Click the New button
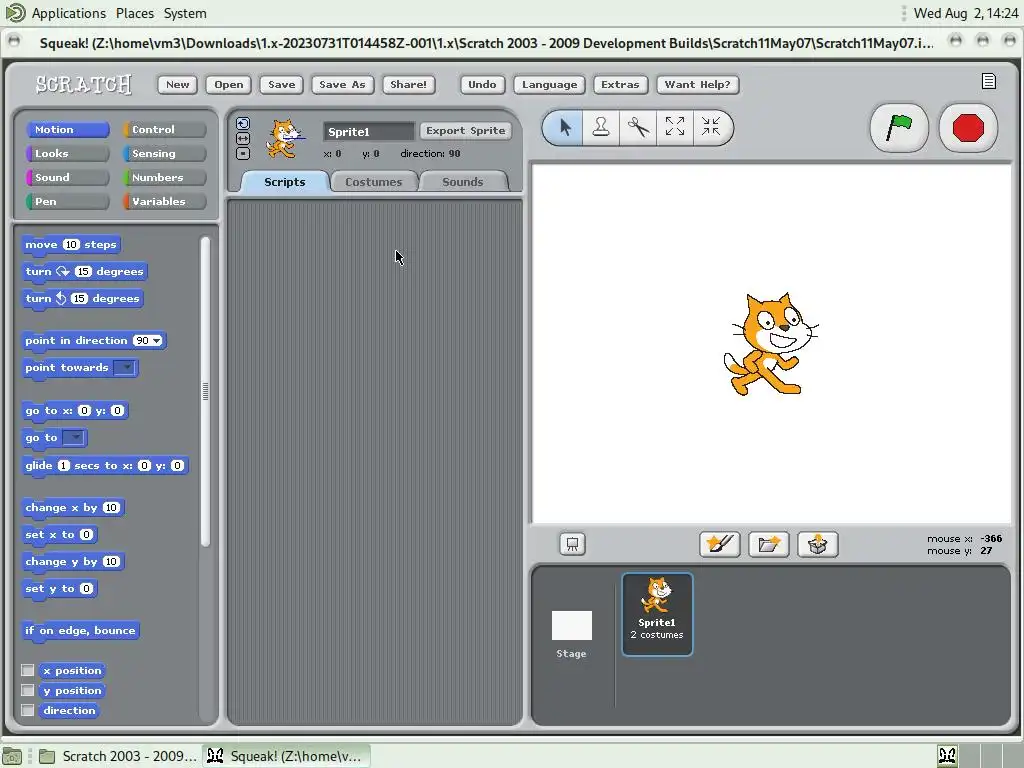Viewport: 1024px width, 768px height. (178, 84)
